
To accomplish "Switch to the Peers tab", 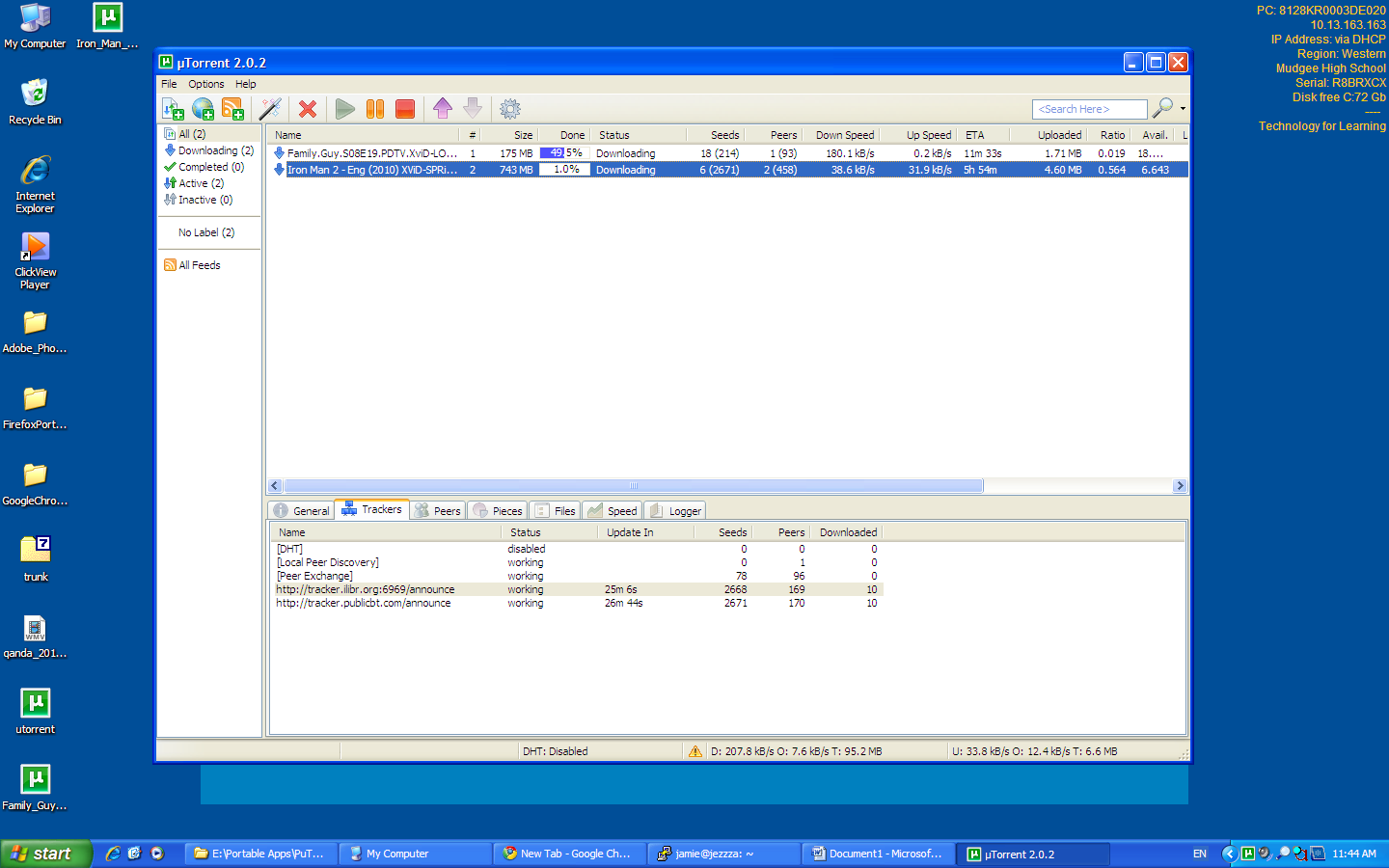I will click(438, 511).
